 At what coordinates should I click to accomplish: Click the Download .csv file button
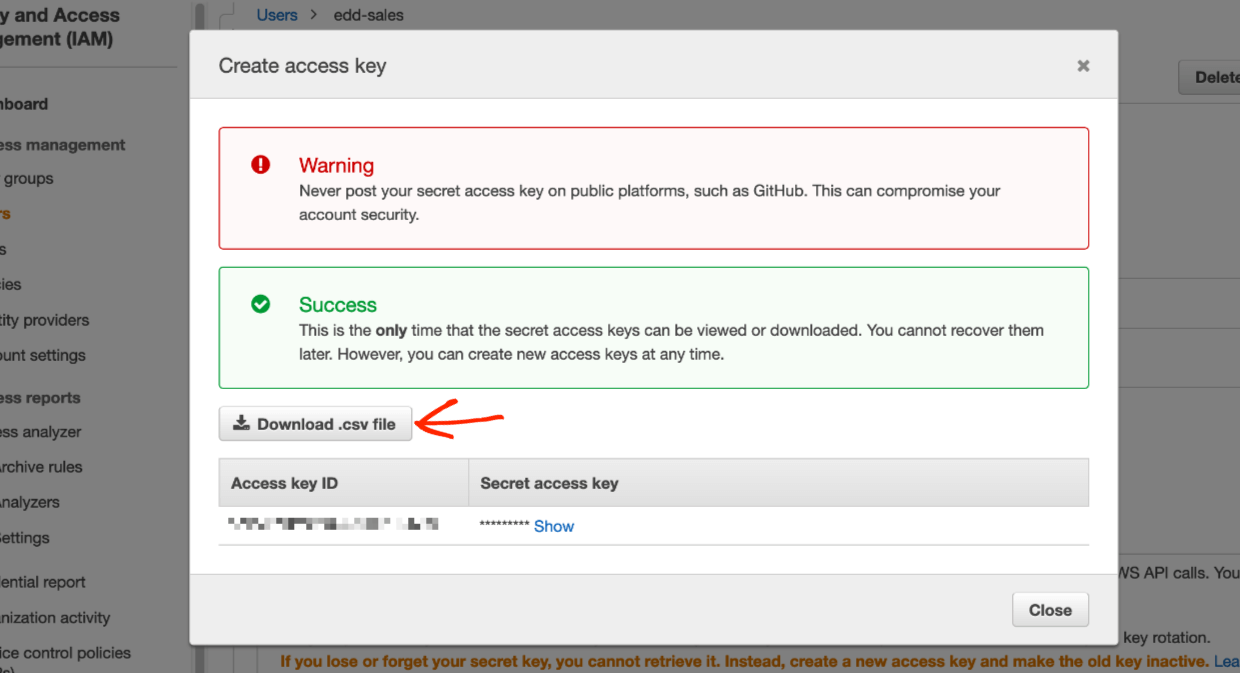pyautogui.click(x=315, y=423)
